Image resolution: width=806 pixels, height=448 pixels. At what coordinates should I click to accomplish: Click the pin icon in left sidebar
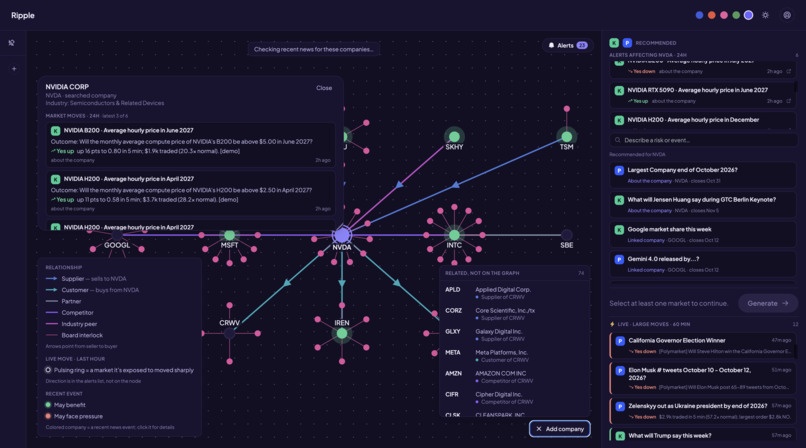pyautogui.click(x=11, y=43)
